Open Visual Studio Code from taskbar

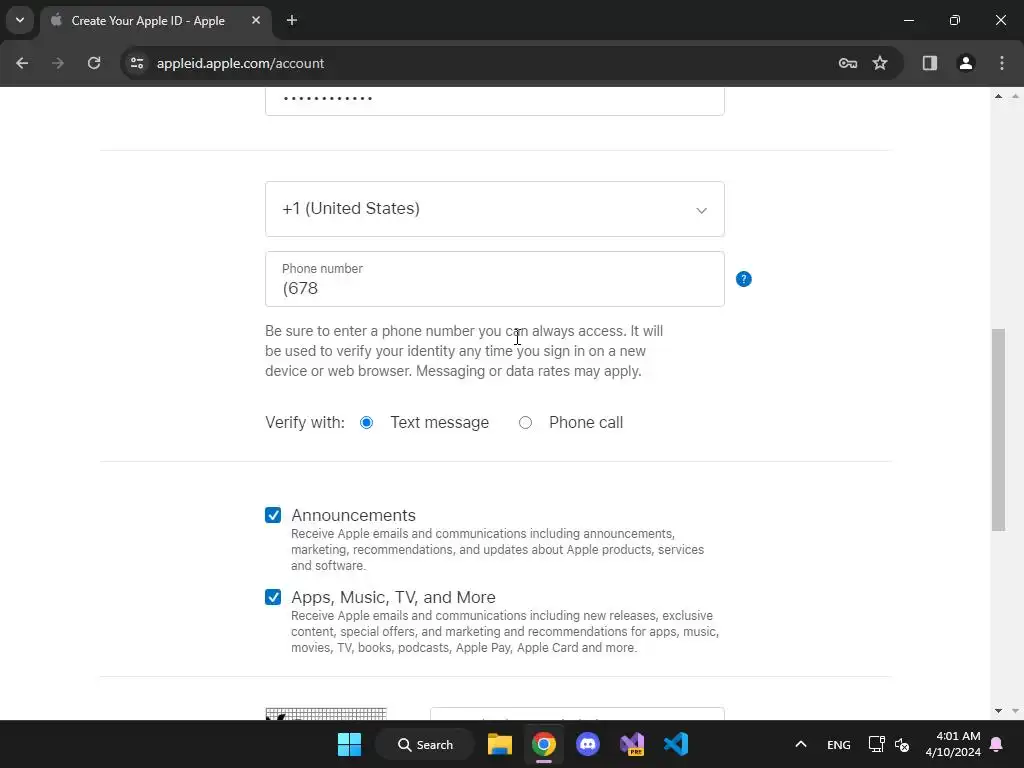point(676,744)
